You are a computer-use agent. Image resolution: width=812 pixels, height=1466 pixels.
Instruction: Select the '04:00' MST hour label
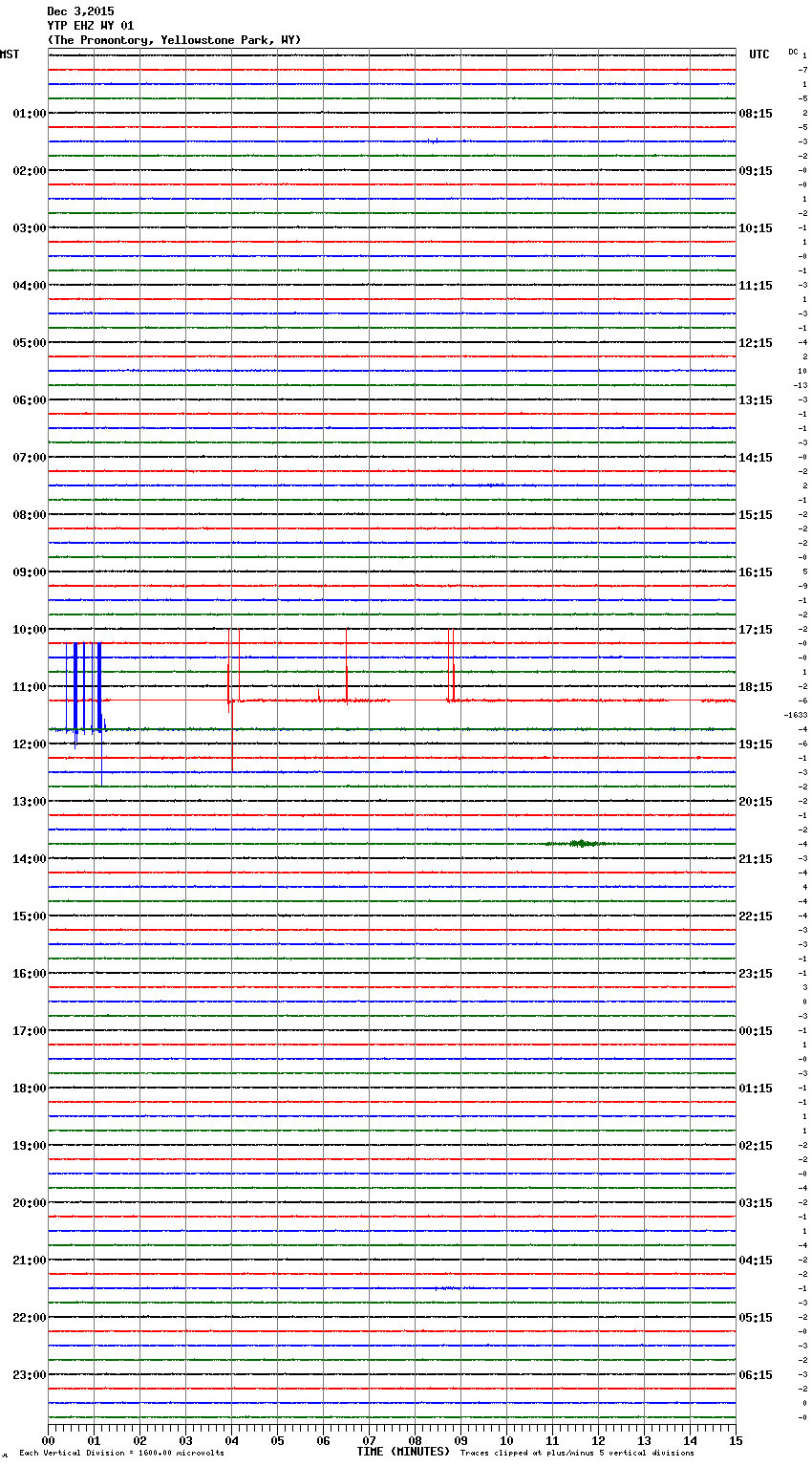coord(29,286)
